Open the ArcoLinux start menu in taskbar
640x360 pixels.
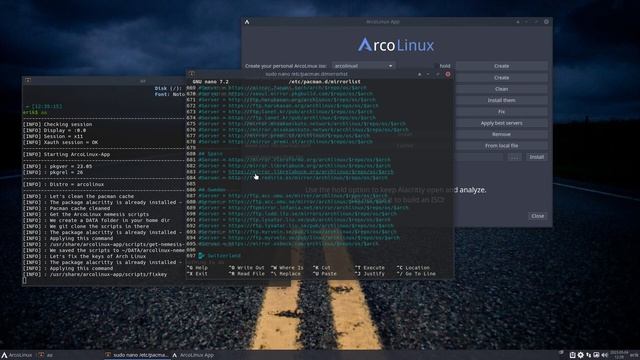coord(16,355)
